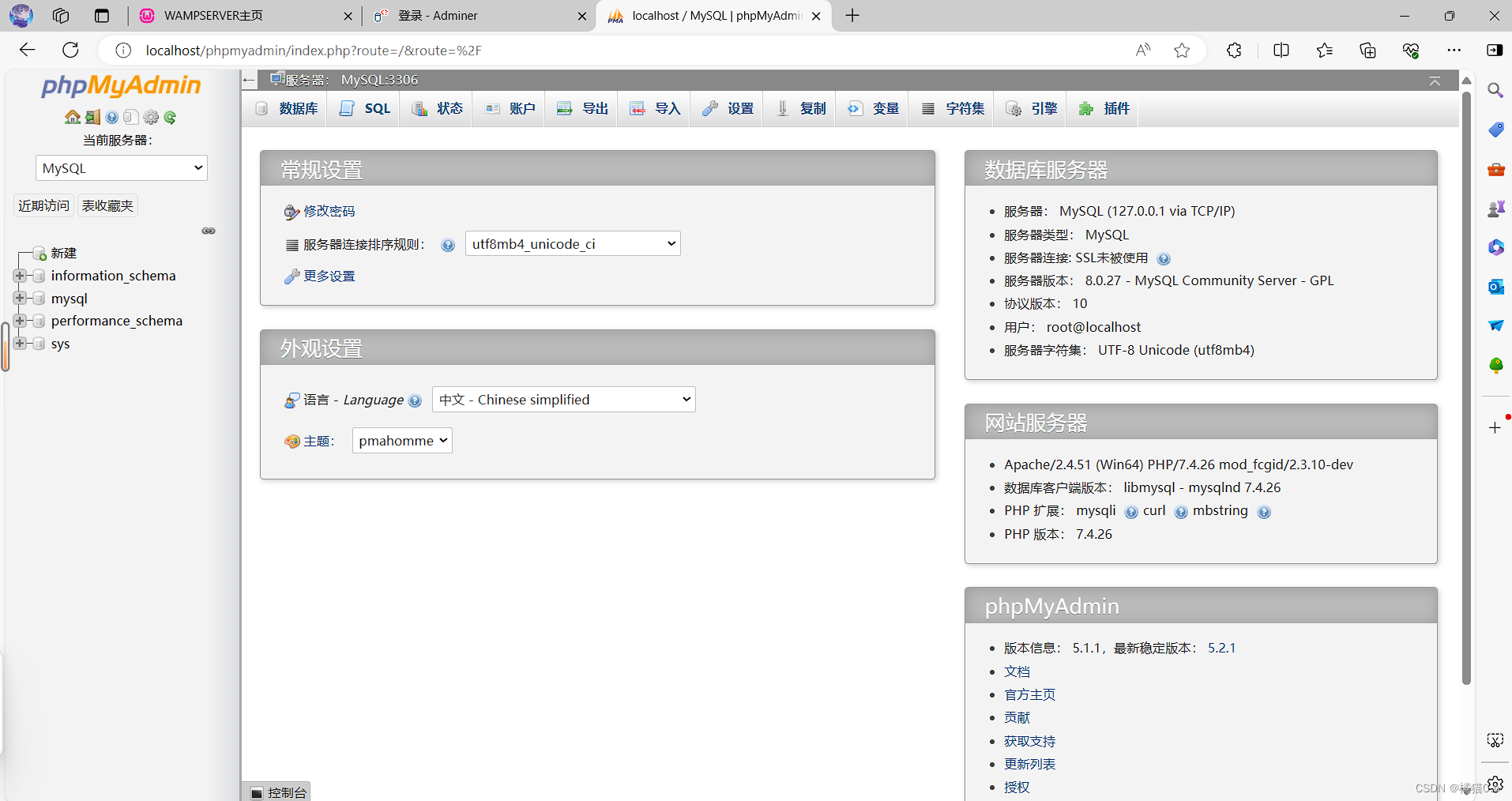Click help icon beside 服务器连接排序规则
Viewport: 1512px width, 801px height.
tap(448, 245)
